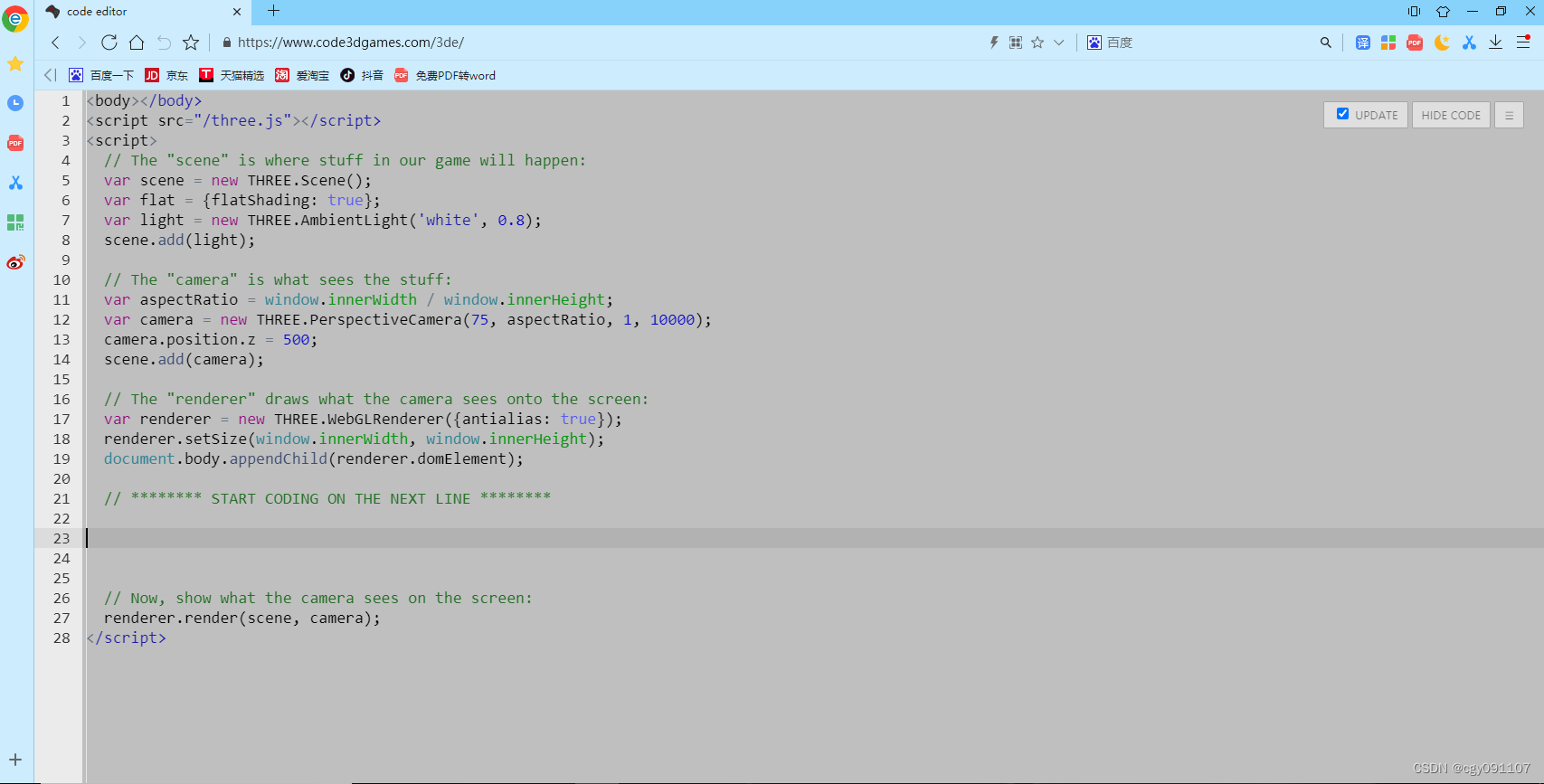Image resolution: width=1544 pixels, height=784 pixels.
Task: Restore the recently closed tab
Action: (x=164, y=43)
